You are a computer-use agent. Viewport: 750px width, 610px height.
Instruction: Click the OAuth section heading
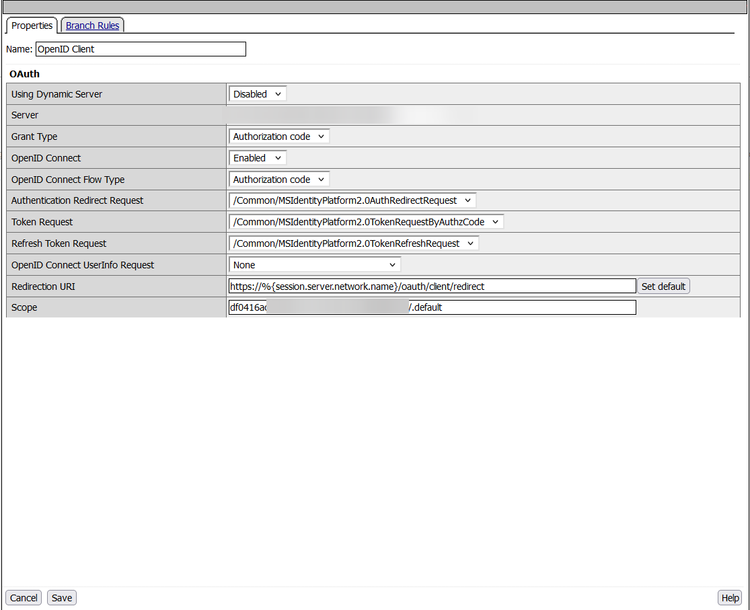[24, 74]
